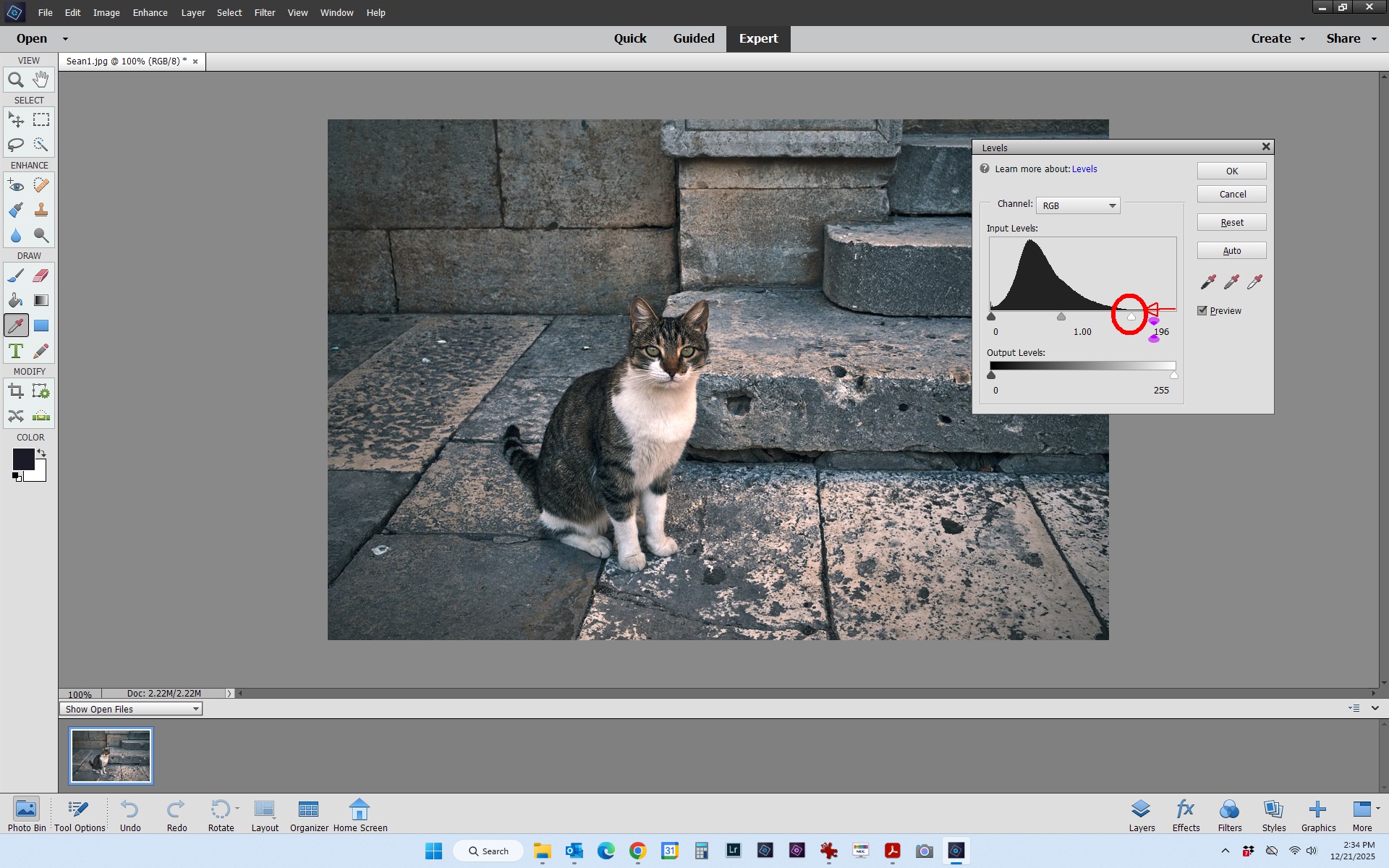Select the Crop tool

coord(16,391)
